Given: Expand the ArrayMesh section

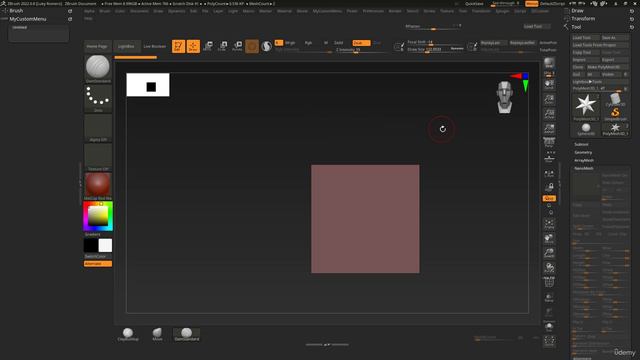Looking at the screenshot, I should pyautogui.click(x=584, y=160).
